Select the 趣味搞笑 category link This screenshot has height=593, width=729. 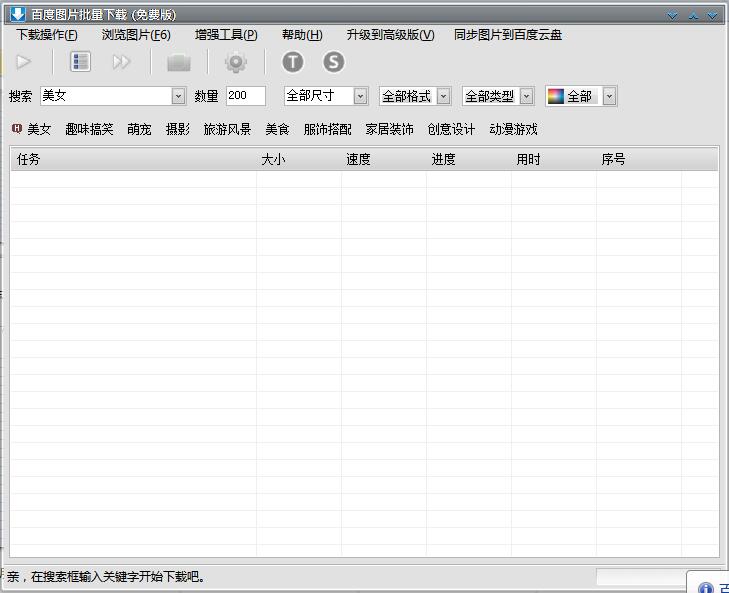(x=89, y=129)
